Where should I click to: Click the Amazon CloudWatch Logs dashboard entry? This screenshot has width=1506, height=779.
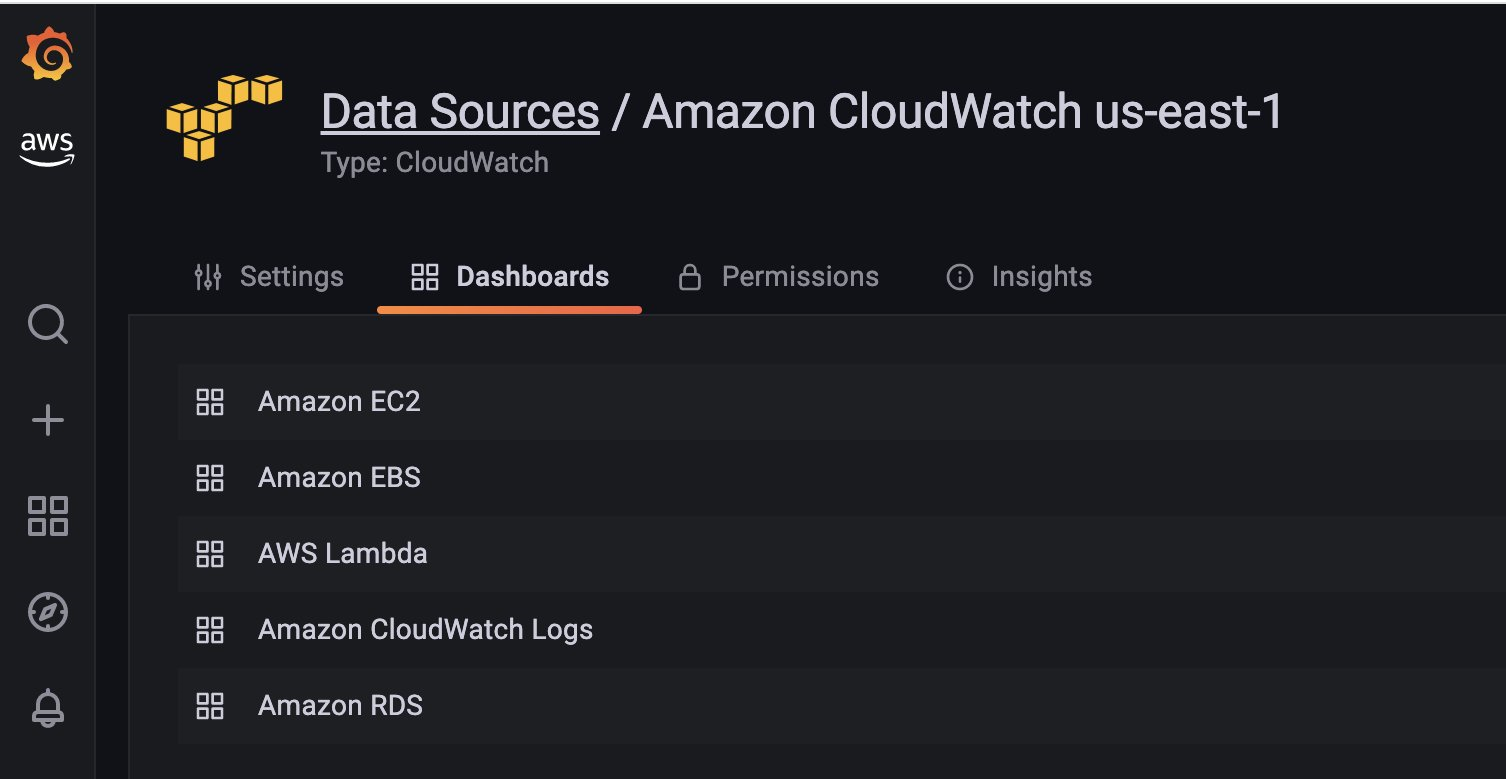tap(425, 630)
